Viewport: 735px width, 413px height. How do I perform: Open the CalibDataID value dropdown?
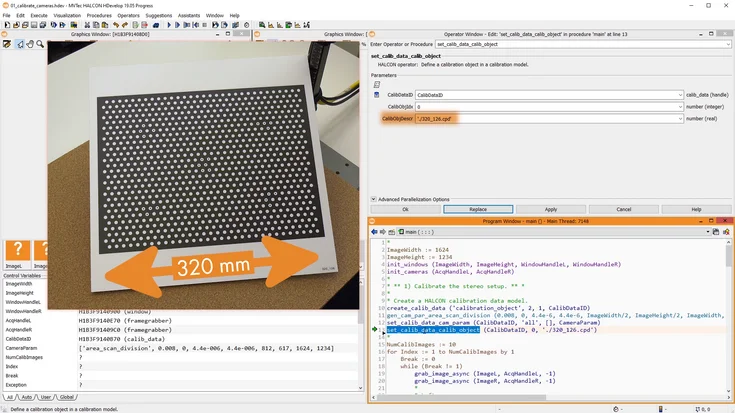tap(678, 94)
